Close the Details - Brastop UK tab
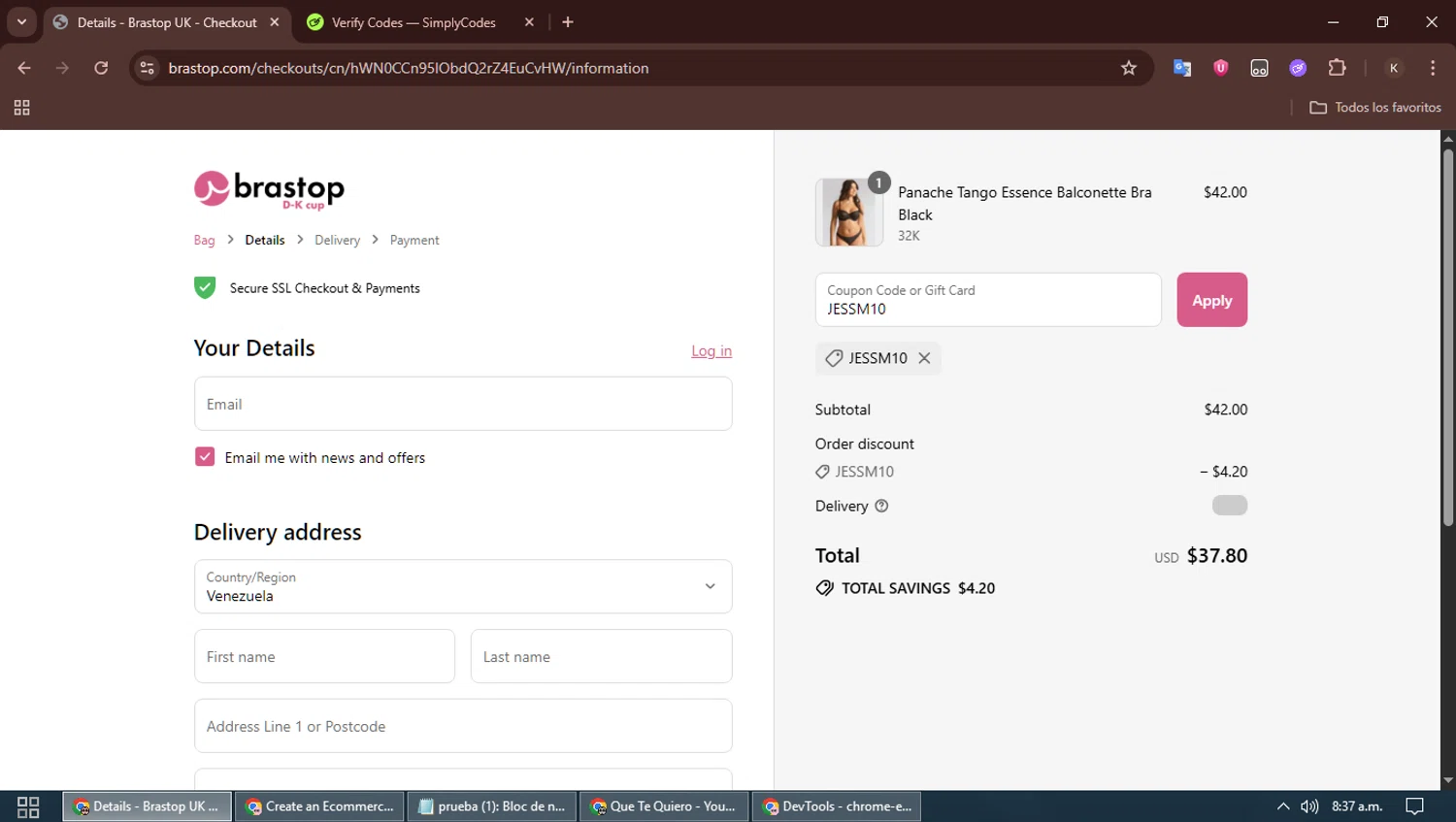 tap(275, 22)
